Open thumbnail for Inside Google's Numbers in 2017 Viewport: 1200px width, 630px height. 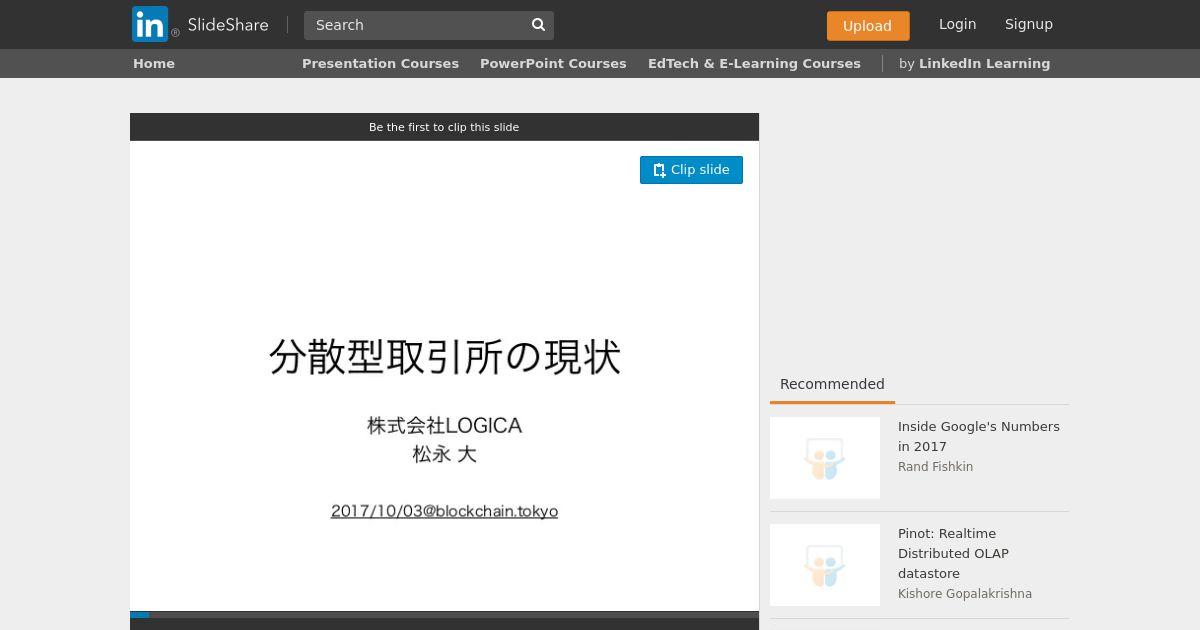coord(825,458)
